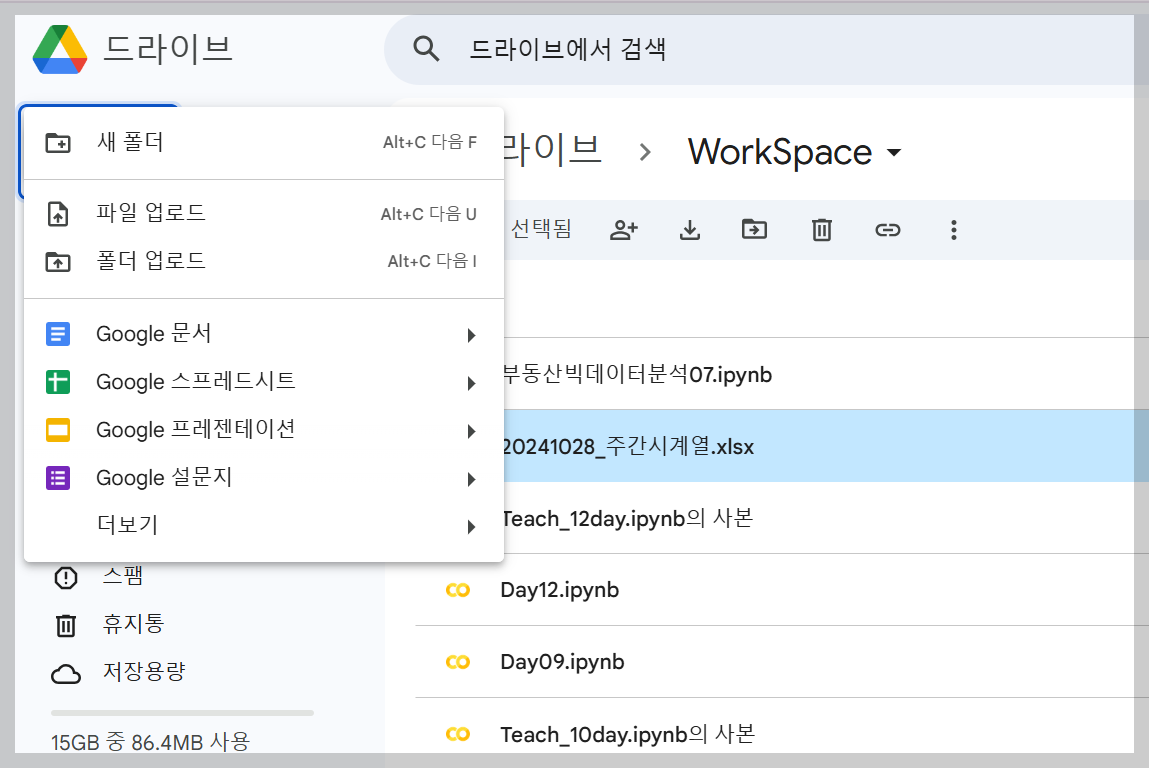Click Colab icon beside Teach_10day.ipynb

457,734
